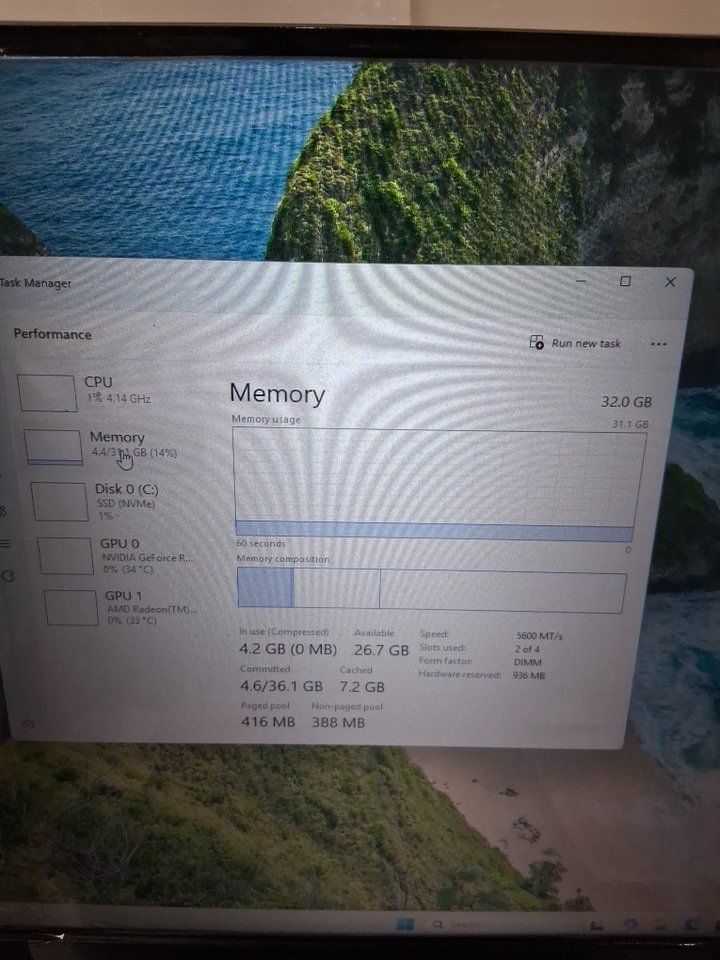
Task: Maximize the Task Manager window
Action: coord(625,281)
